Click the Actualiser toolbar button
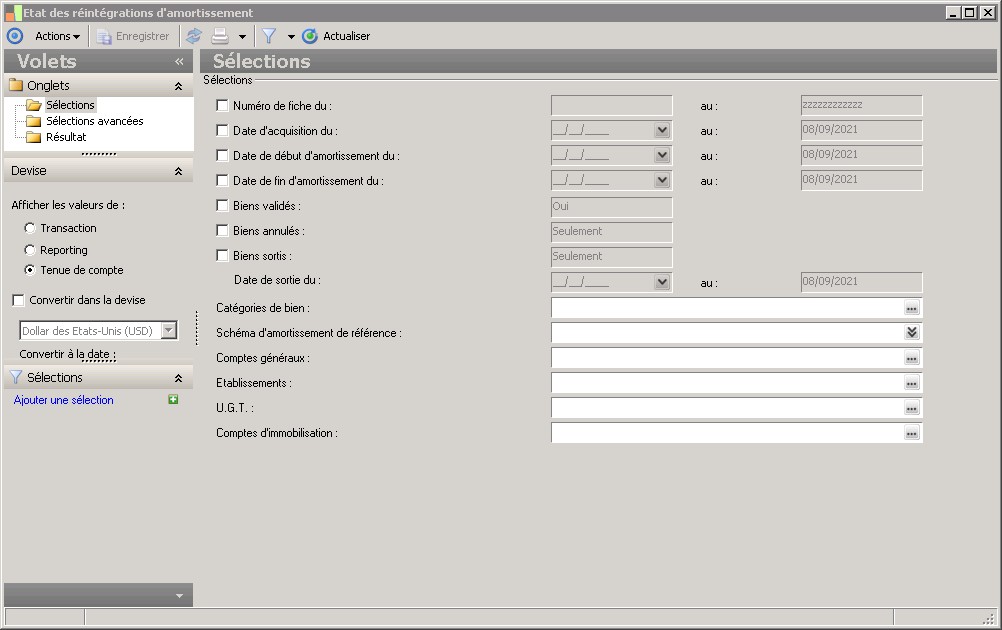The width and height of the screenshot is (1002, 630). pos(336,36)
